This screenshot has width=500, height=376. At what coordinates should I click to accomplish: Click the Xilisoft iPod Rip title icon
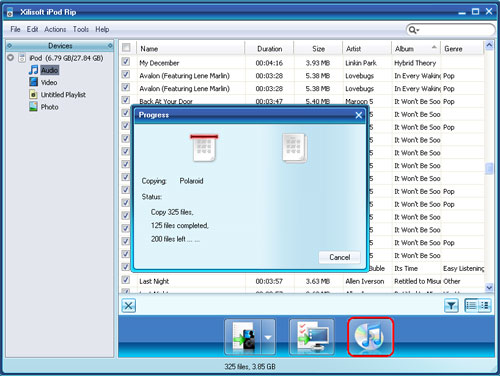coord(10,12)
